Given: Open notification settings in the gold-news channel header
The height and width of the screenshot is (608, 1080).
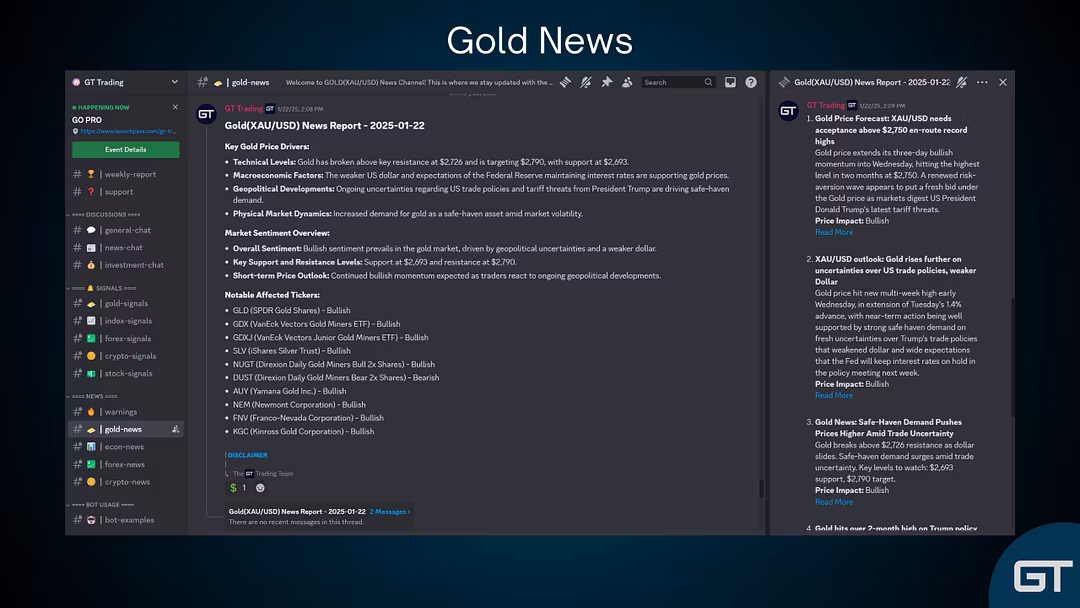Looking at the screenshot, I should tap(585, 82).
